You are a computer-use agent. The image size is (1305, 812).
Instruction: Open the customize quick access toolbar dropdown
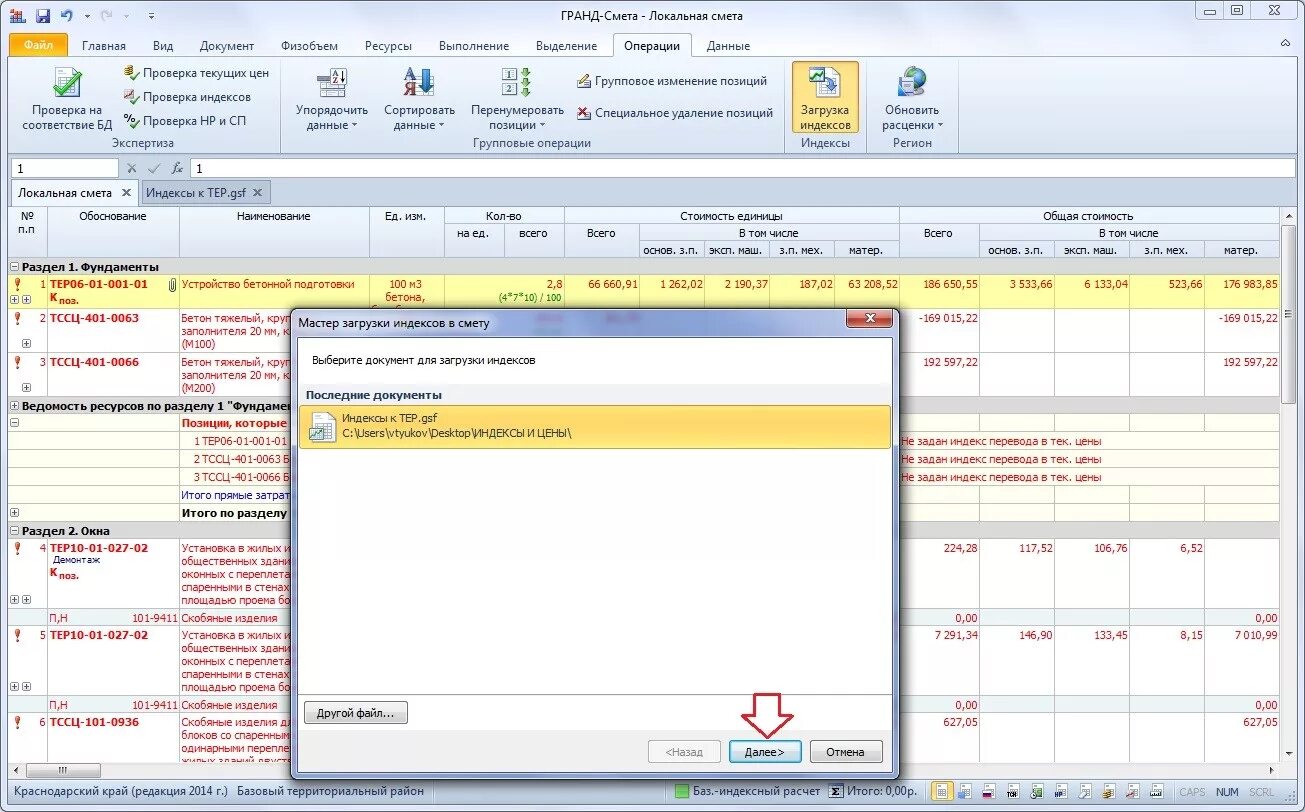pyautogui.click(x=151, y=16)
